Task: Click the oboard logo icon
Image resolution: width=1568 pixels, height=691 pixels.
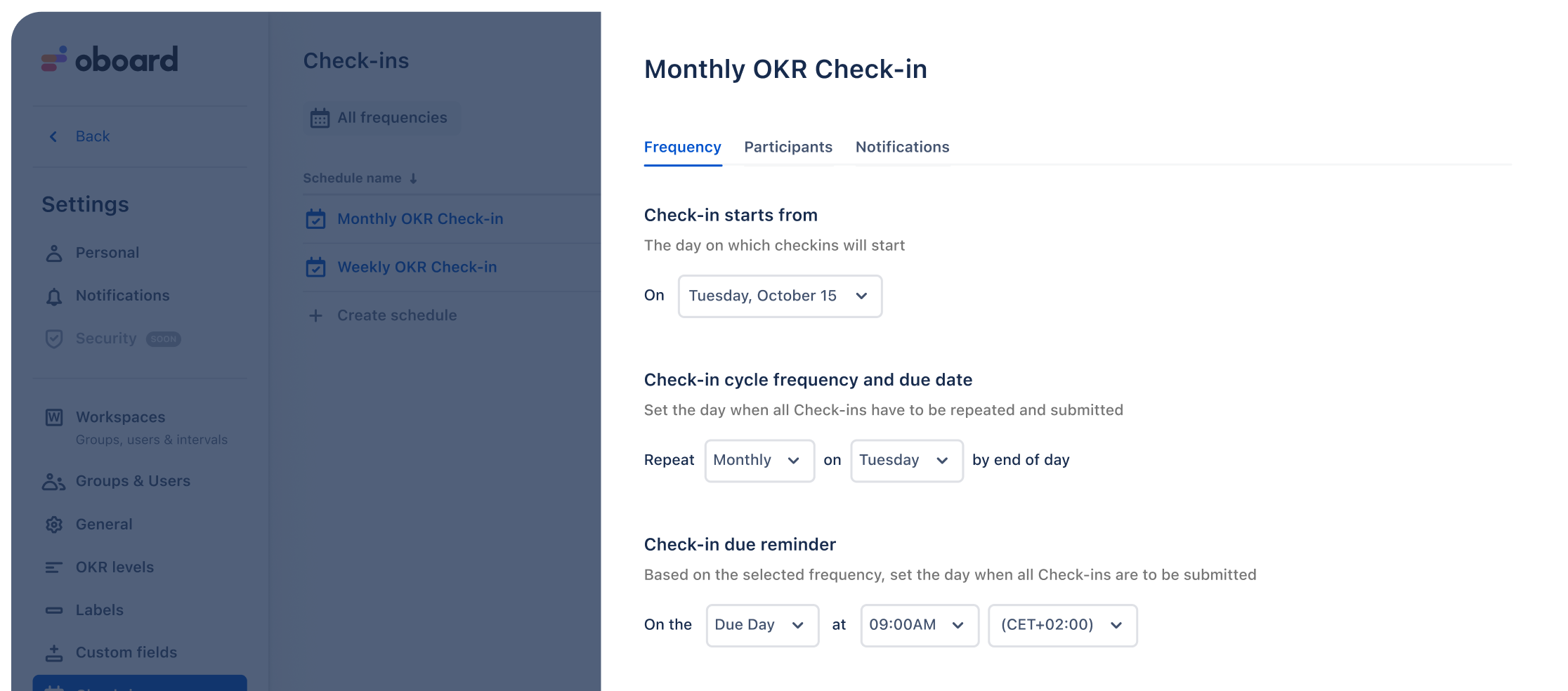Action: coord(54,59)
